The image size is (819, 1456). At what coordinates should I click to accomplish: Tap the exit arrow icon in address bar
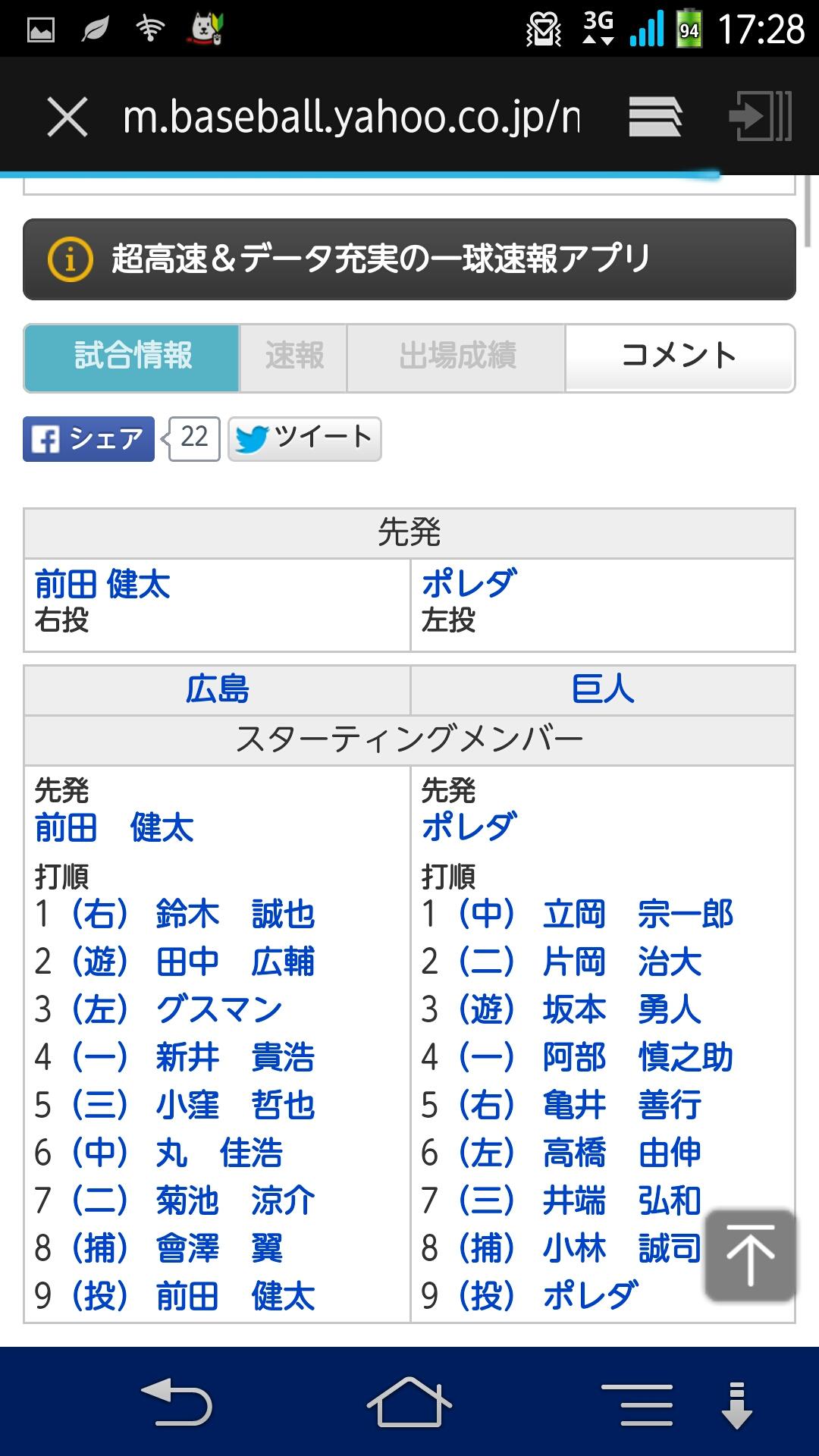(760, 118)
